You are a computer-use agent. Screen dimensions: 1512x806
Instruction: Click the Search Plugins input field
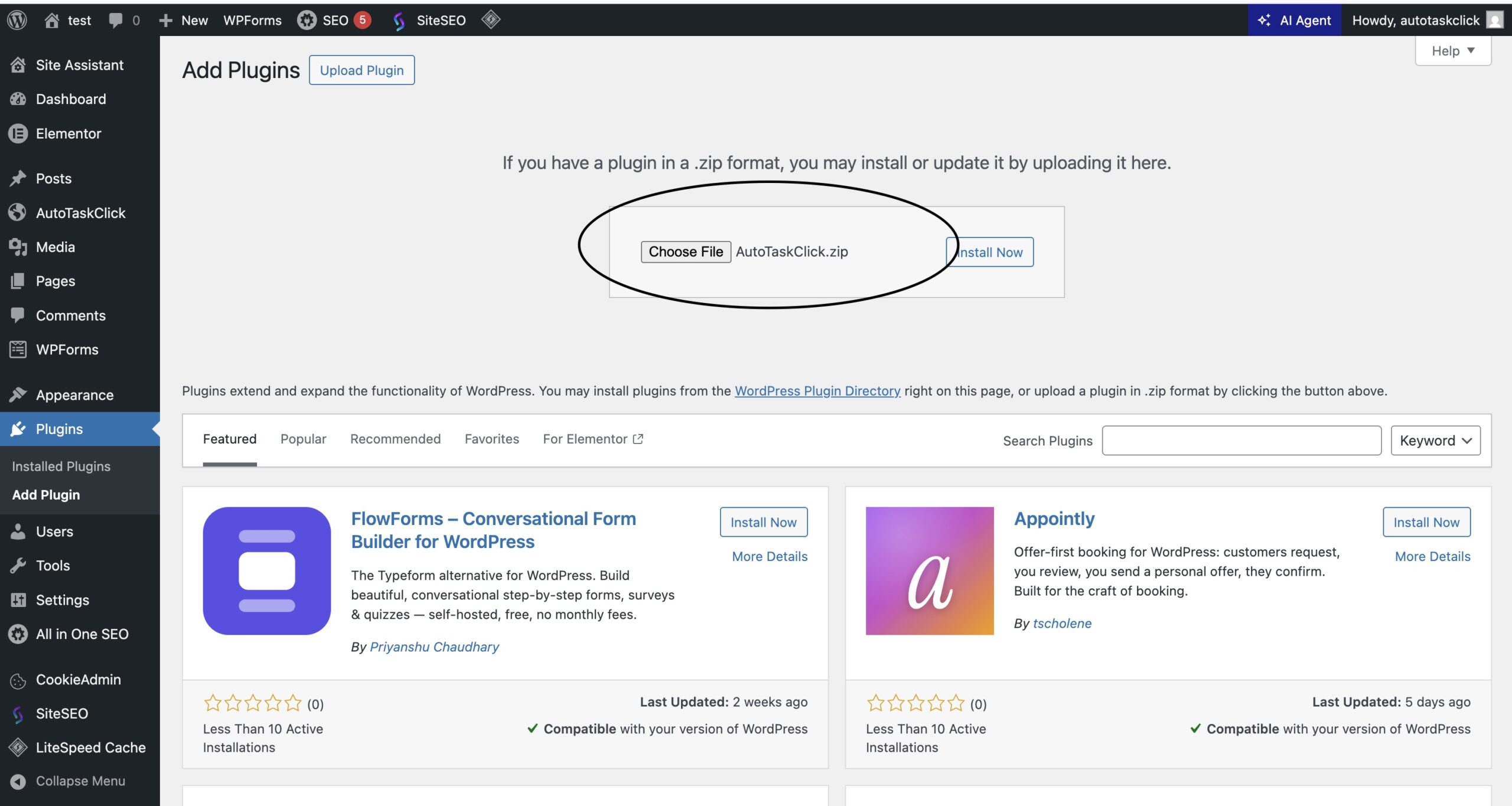click(1241, 440)
